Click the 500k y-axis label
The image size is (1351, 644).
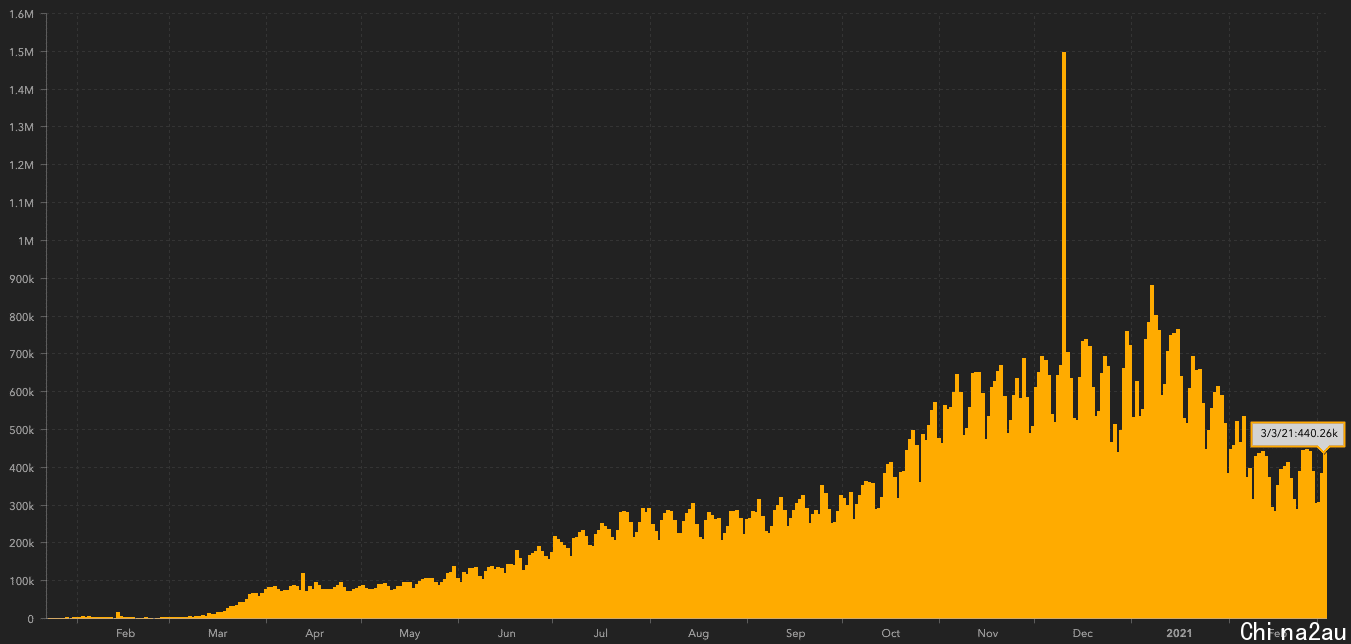[22, 431]
